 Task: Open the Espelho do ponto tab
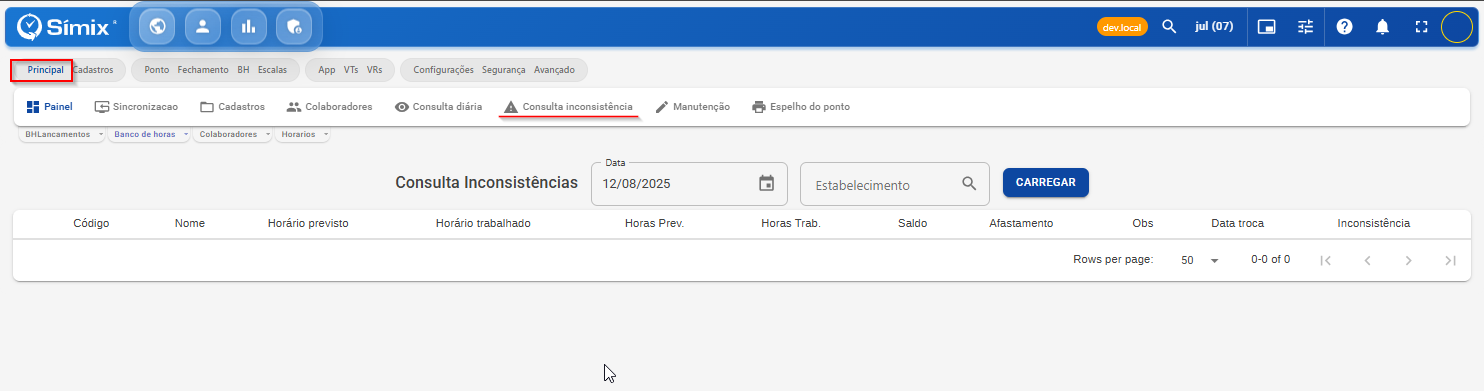801,107
